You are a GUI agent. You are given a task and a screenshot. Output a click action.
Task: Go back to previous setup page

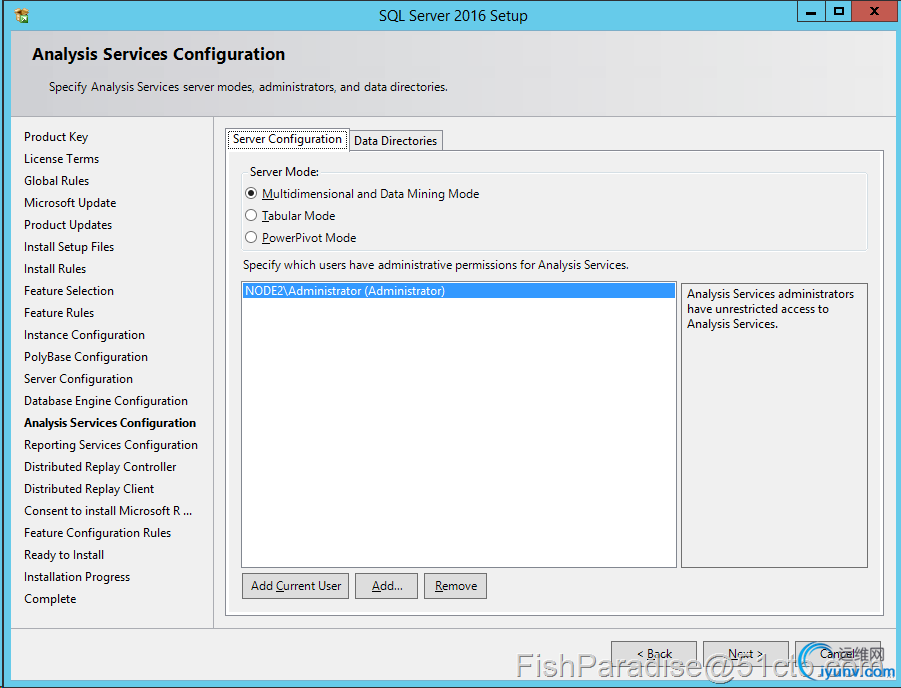click(654, 654)
